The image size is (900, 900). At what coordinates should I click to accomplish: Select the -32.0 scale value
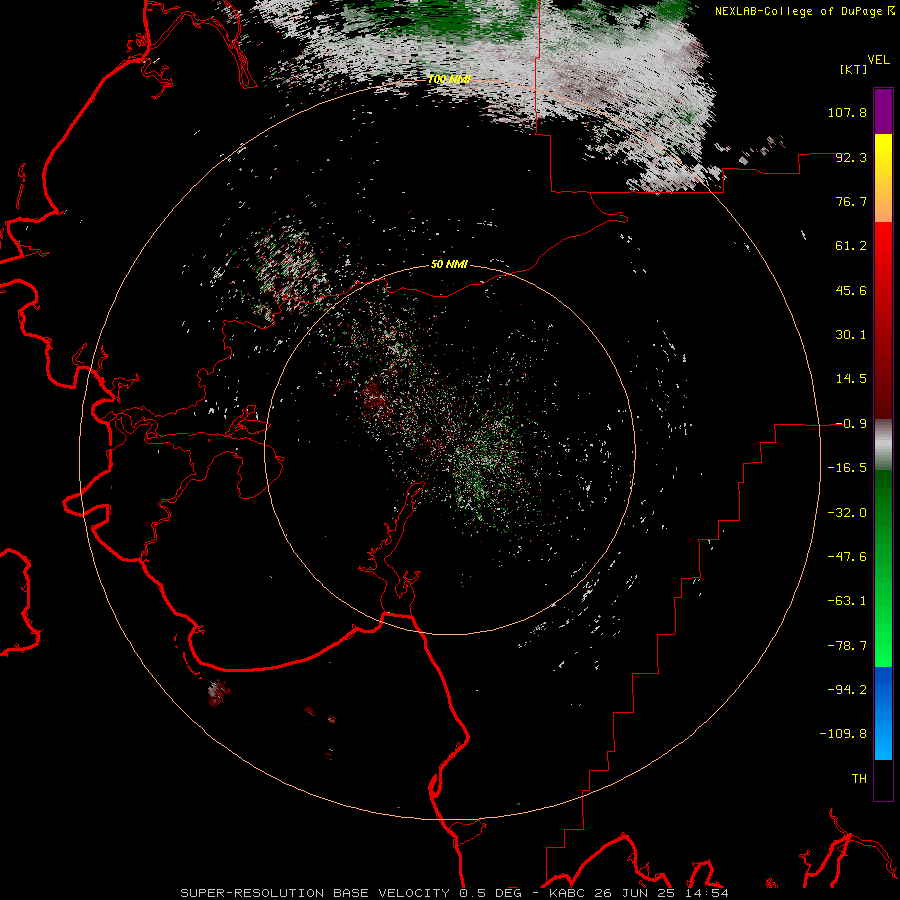(847, 513)
